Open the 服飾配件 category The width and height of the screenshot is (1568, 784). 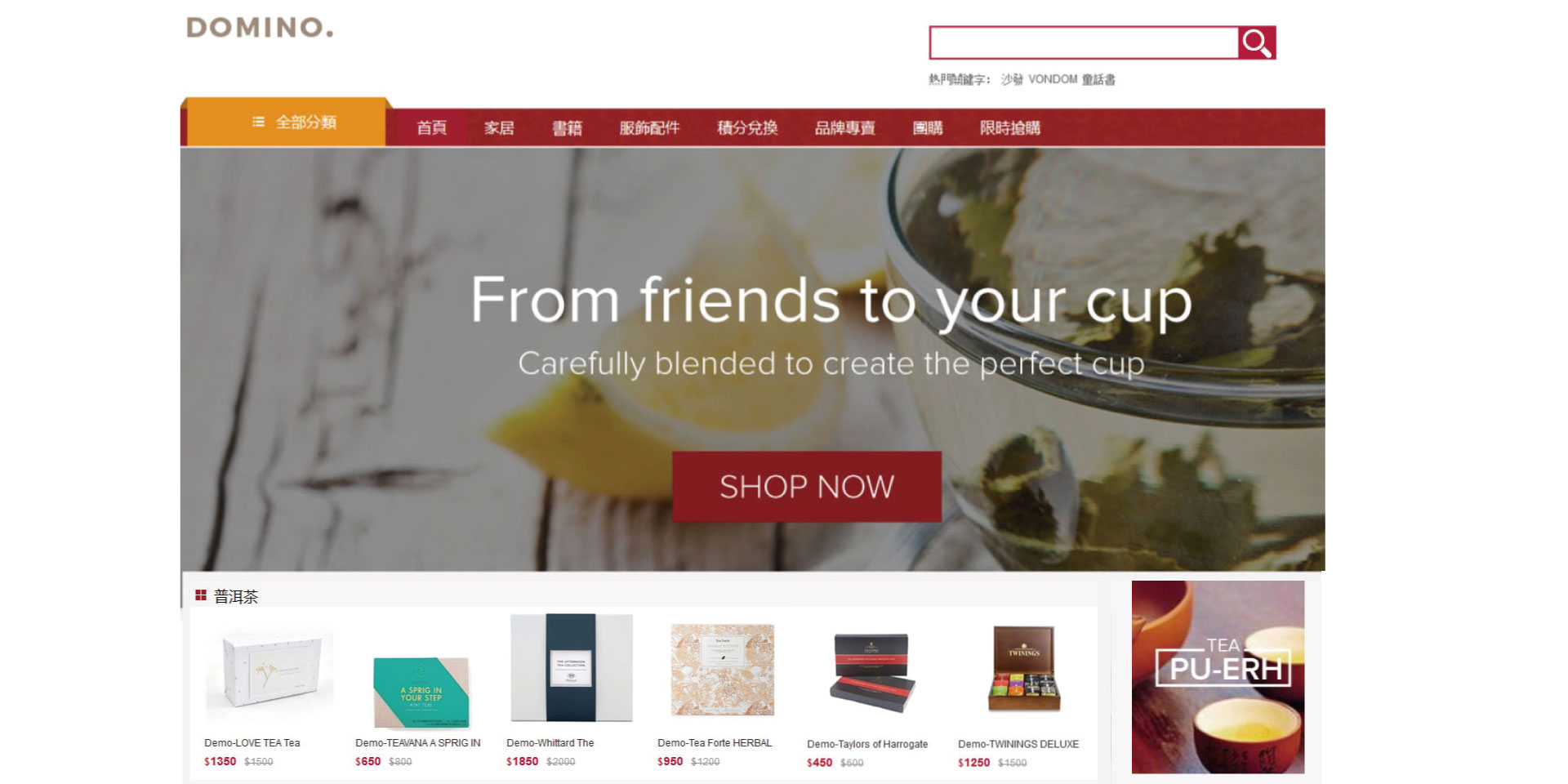click(x=649, y=127)
